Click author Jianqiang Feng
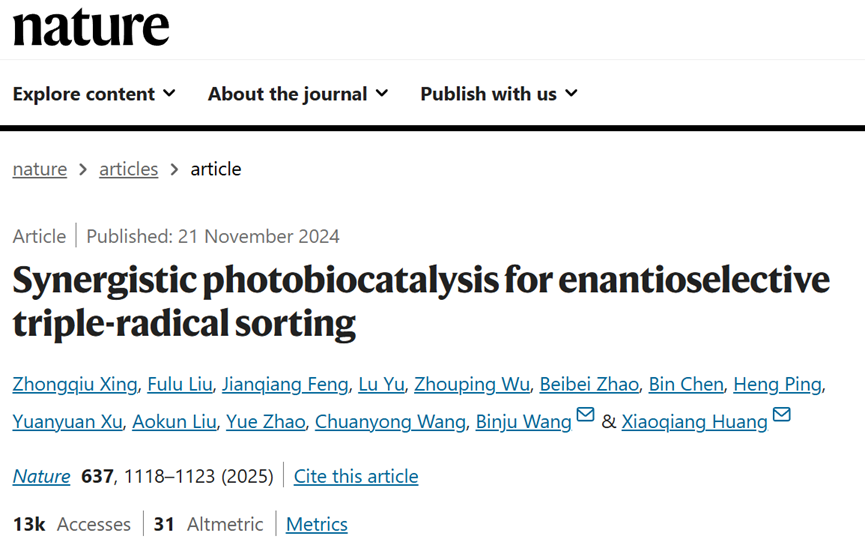 (285, 384)
